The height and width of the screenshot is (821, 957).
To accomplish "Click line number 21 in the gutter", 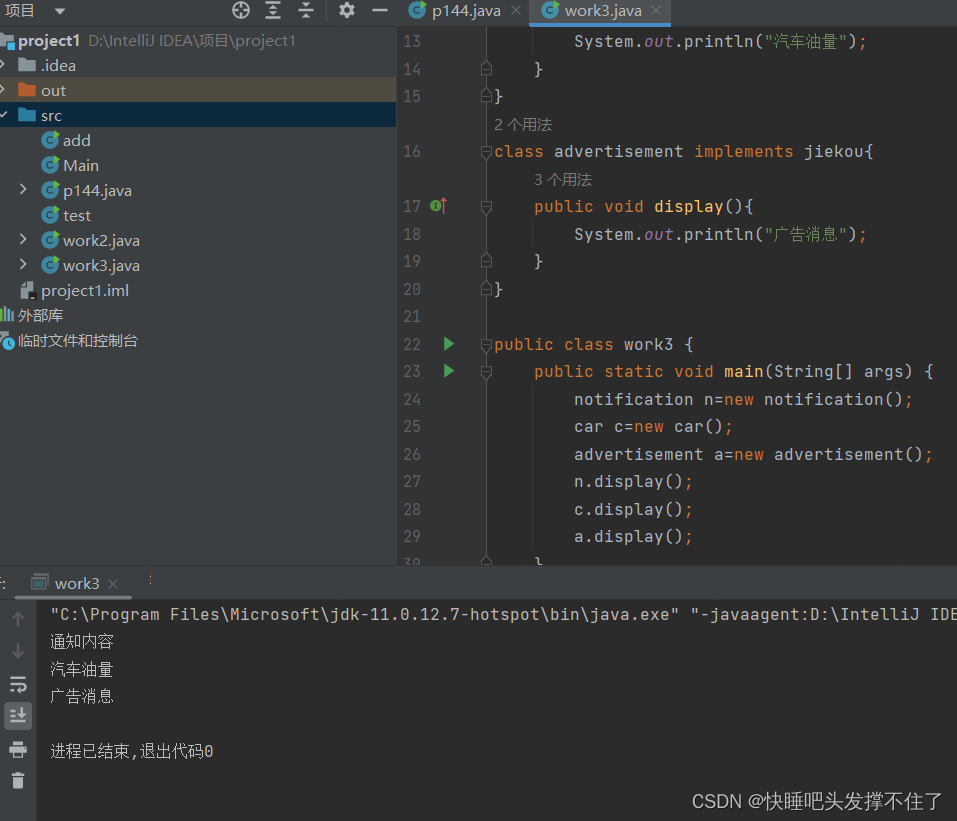I will click(412, 316).
